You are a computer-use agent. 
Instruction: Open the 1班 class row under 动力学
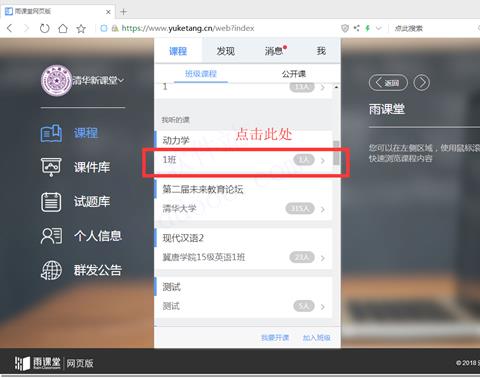[x=243, y=160]
